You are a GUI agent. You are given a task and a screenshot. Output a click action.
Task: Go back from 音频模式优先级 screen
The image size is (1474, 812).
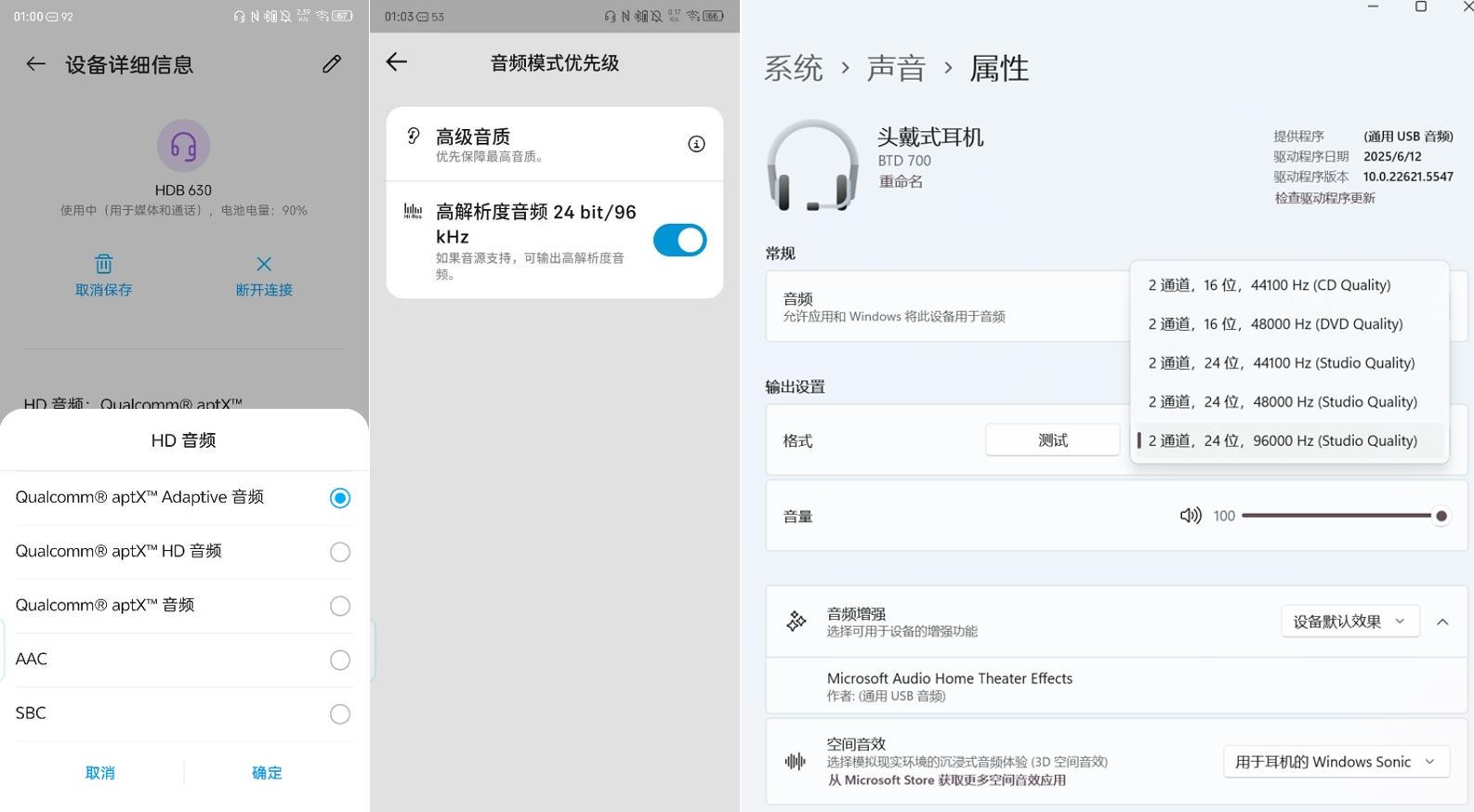pyautogui.click(x=397, y=62)
